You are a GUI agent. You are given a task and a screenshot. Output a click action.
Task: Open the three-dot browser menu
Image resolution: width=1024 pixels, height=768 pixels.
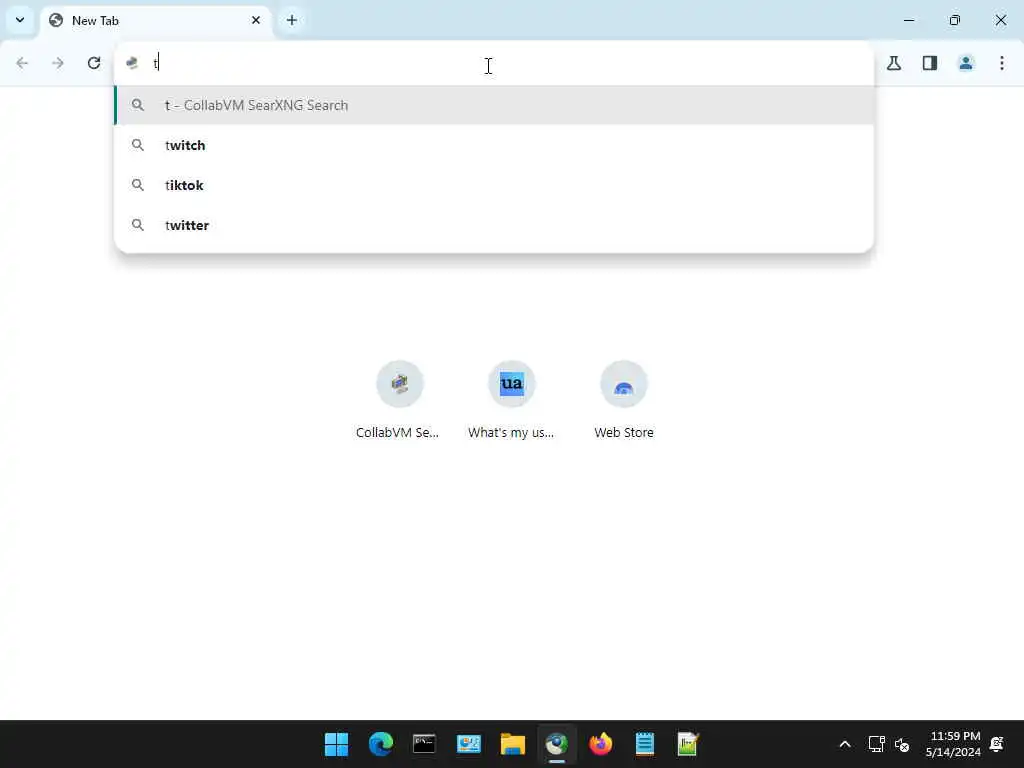click(1002, 63)
